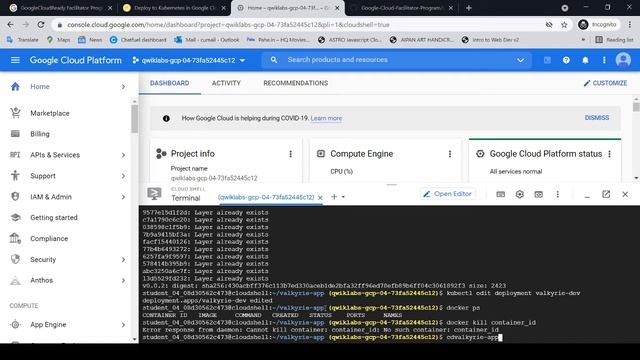
Task: Open Google Cloud Platform status card menu
Action: (x=609, y=154)
